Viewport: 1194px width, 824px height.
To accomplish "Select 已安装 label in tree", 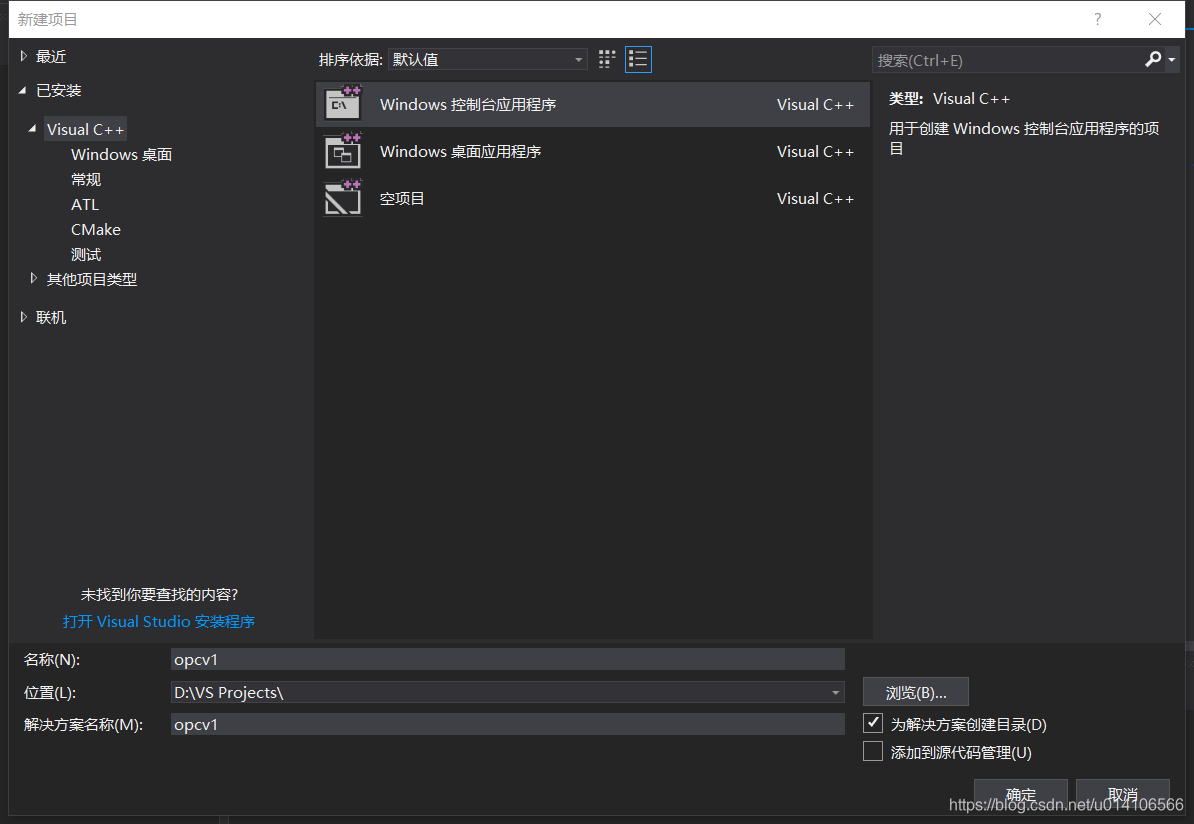I will 59,91.
